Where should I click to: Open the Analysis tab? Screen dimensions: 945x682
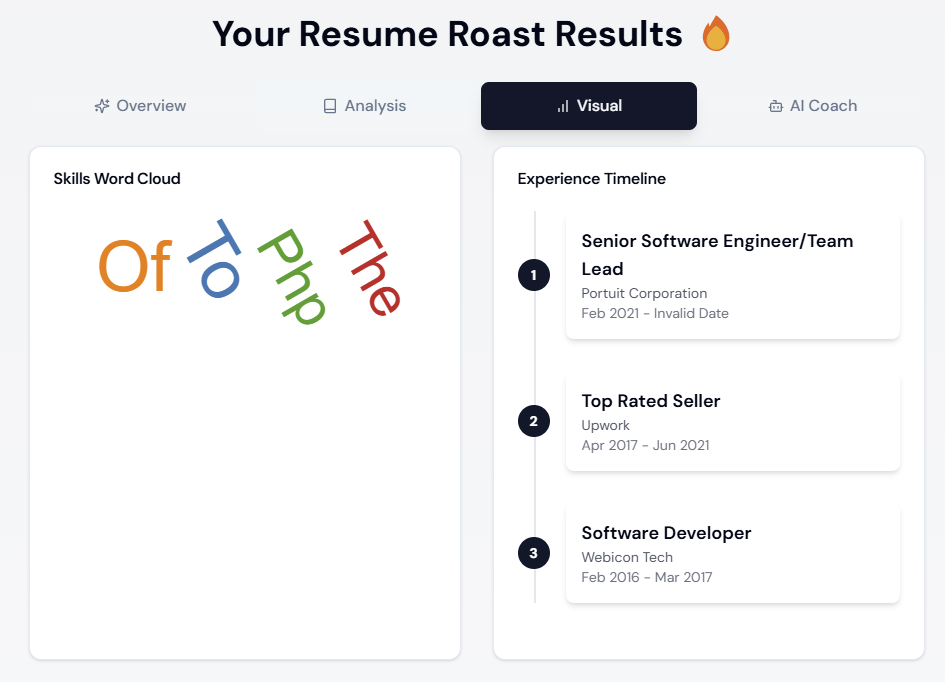[365, 106]
